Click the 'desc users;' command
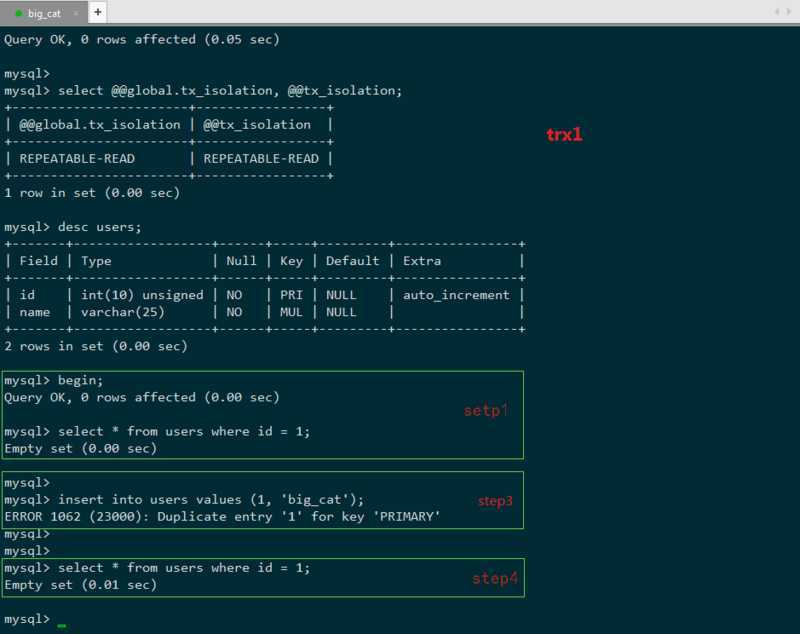 [99, 227]
